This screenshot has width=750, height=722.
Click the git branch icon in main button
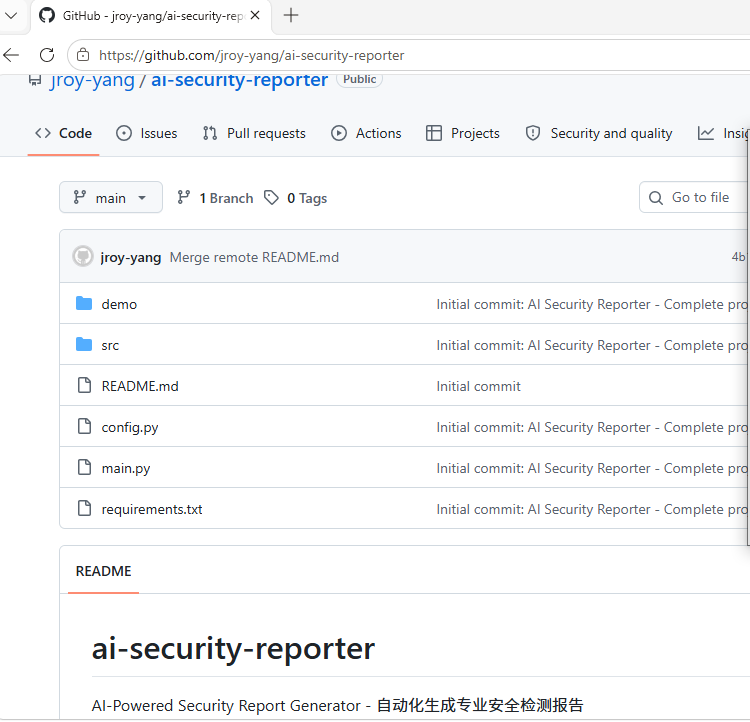[x=79, y=197]
